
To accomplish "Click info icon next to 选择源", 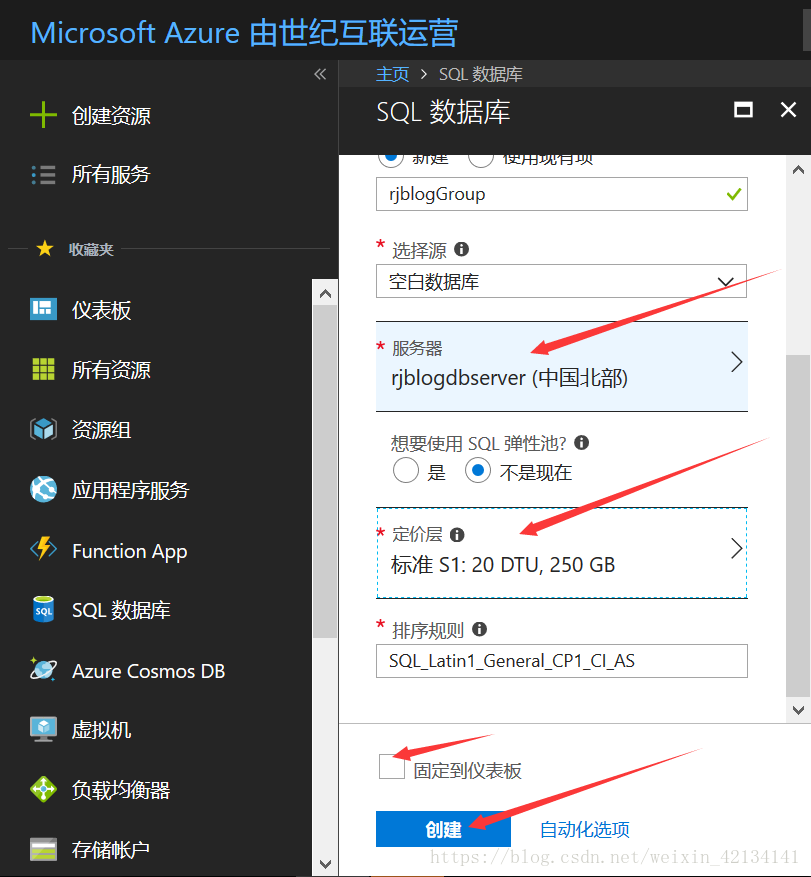I will click(461, 249).
